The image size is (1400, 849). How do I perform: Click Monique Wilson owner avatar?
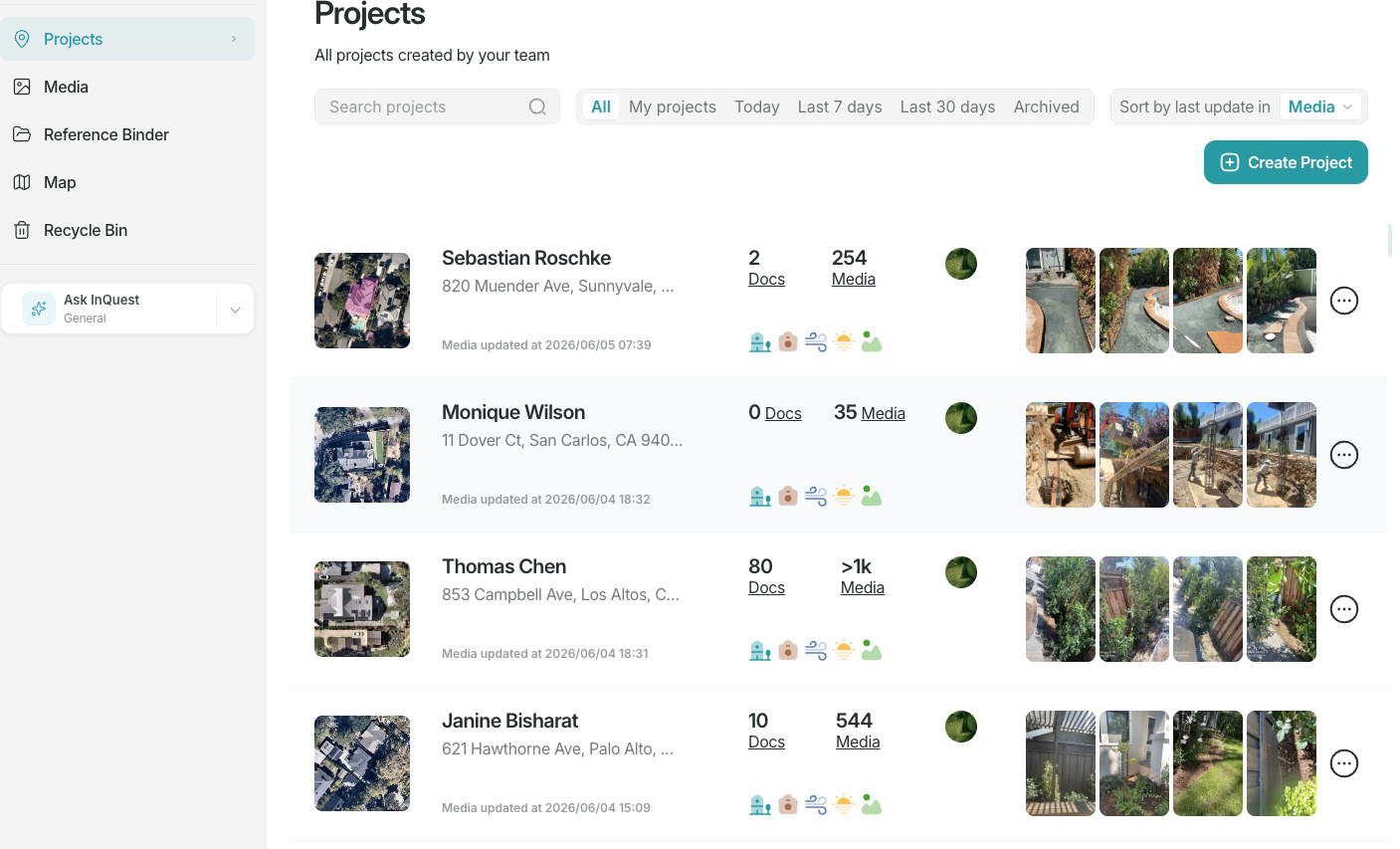tap(961, 418)
